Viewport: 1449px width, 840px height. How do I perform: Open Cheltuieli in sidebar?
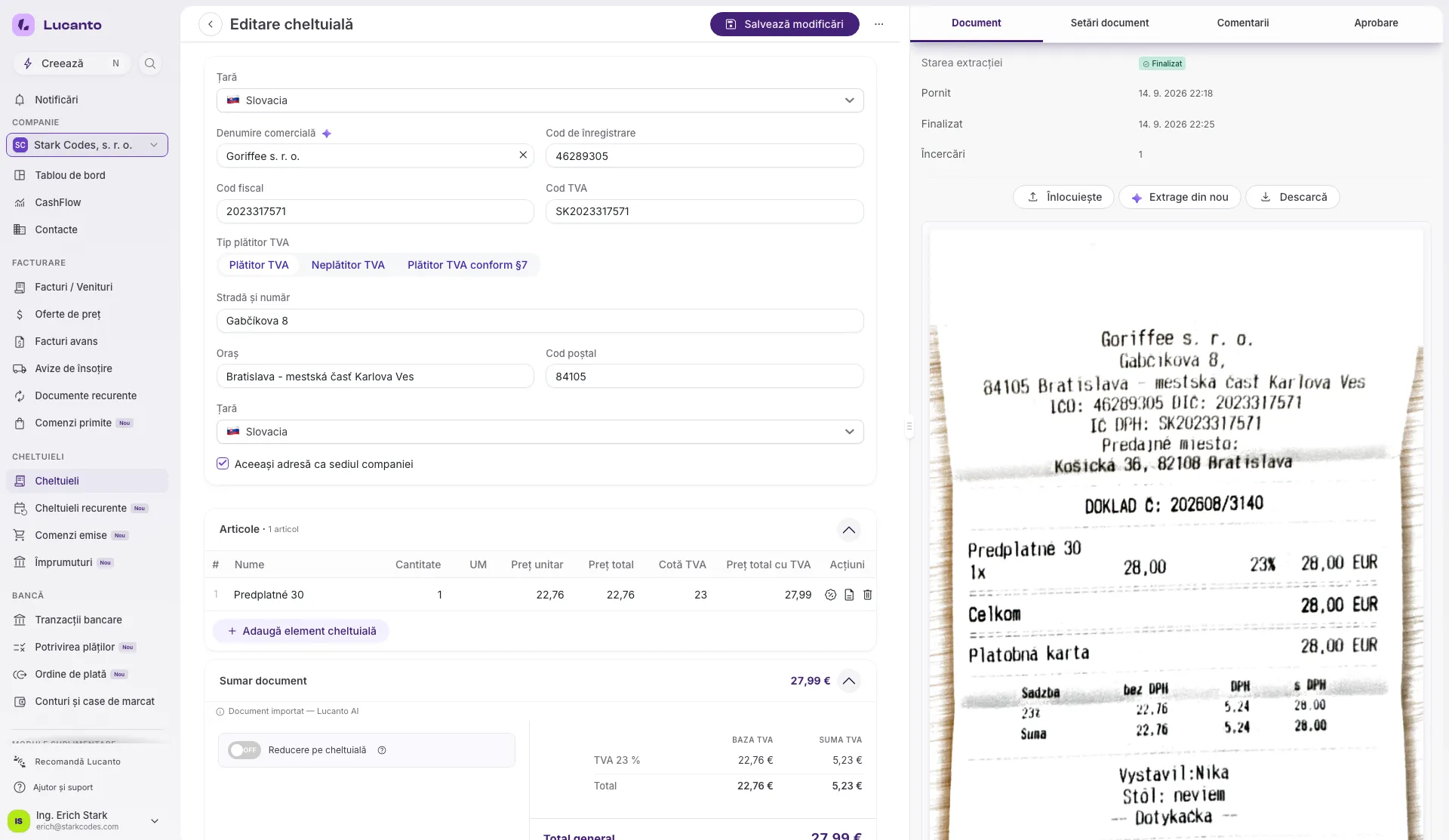tap(87, 481)
